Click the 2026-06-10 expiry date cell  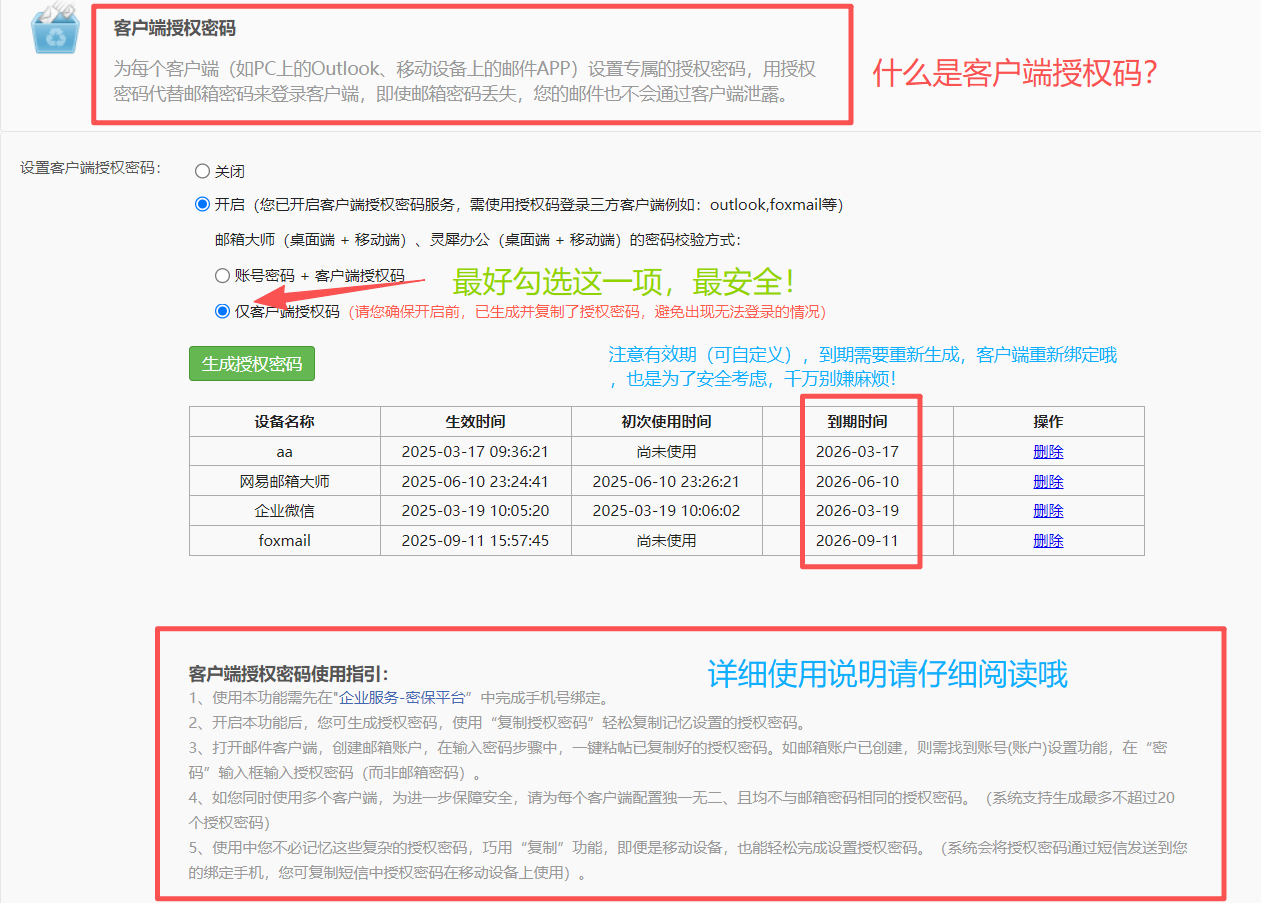[x=857, y=482]
